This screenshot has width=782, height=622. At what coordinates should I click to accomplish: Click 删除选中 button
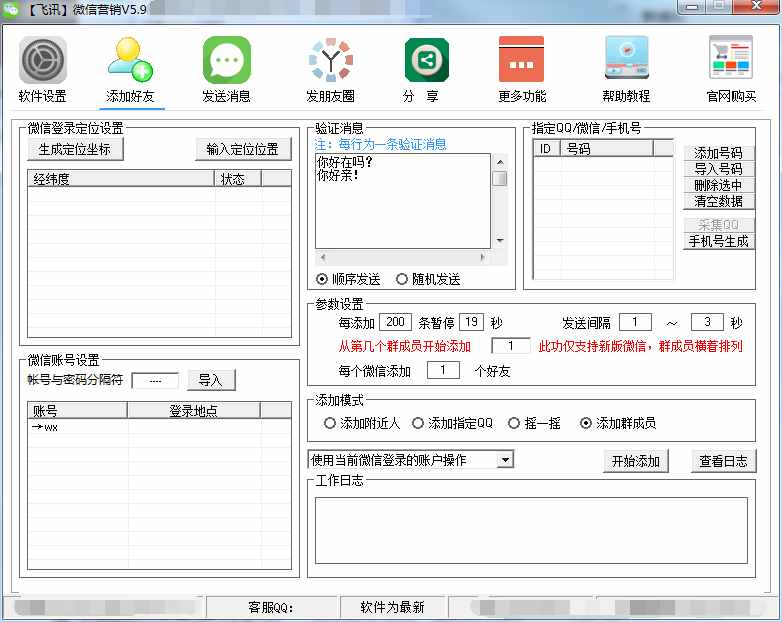tap(718, 185)
